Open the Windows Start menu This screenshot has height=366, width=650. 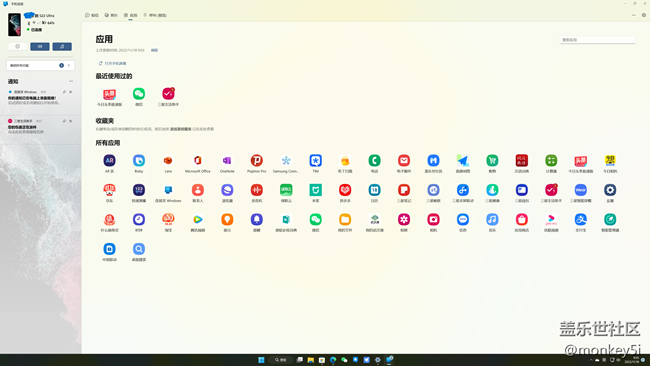point(261,360)
